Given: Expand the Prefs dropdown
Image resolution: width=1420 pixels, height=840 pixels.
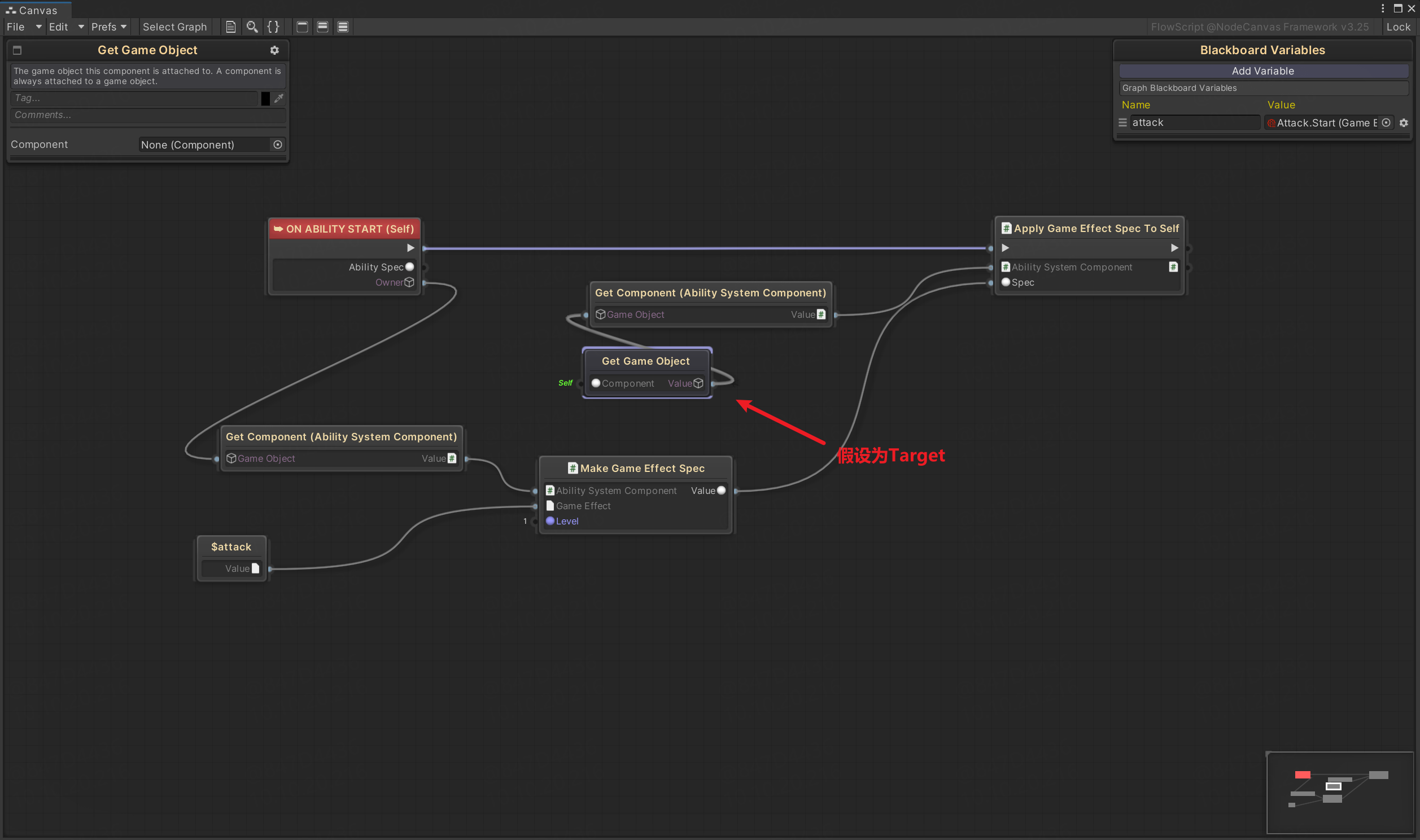Looking at the screenshot, I should coord(108,27).
